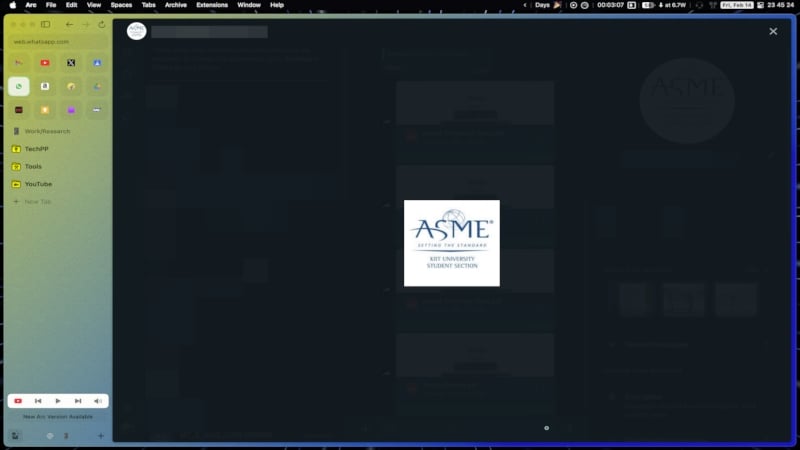800x450 pixels.
Task: Open the Help menu
Action: pyautogui.click(x=277, y=5)
